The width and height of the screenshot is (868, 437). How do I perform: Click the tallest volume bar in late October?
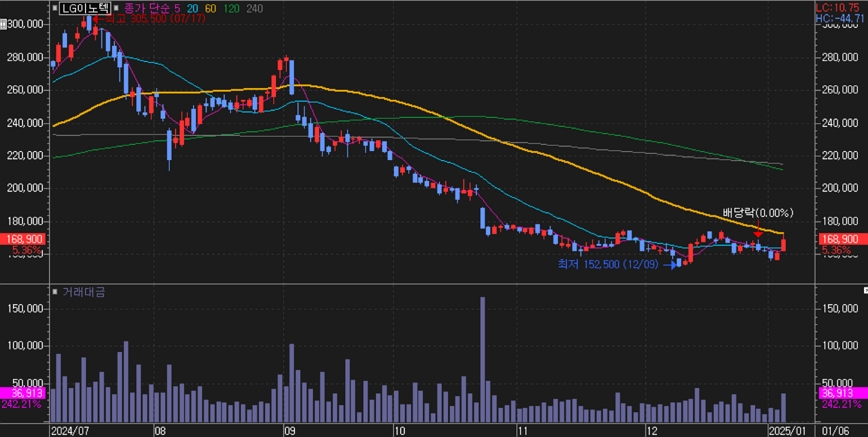pos(483,359)
